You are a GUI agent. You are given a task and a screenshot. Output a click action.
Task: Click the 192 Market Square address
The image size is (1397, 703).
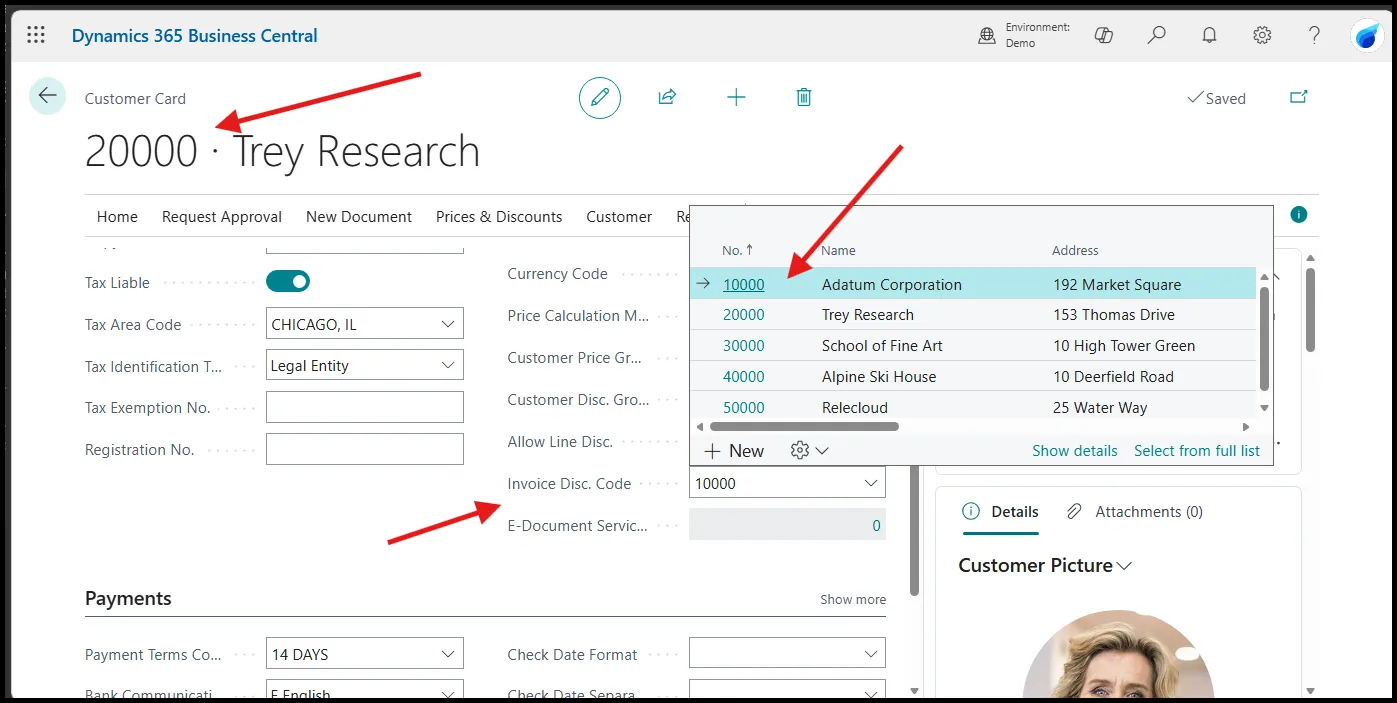pyautogui.click(x=1116, y=284)
